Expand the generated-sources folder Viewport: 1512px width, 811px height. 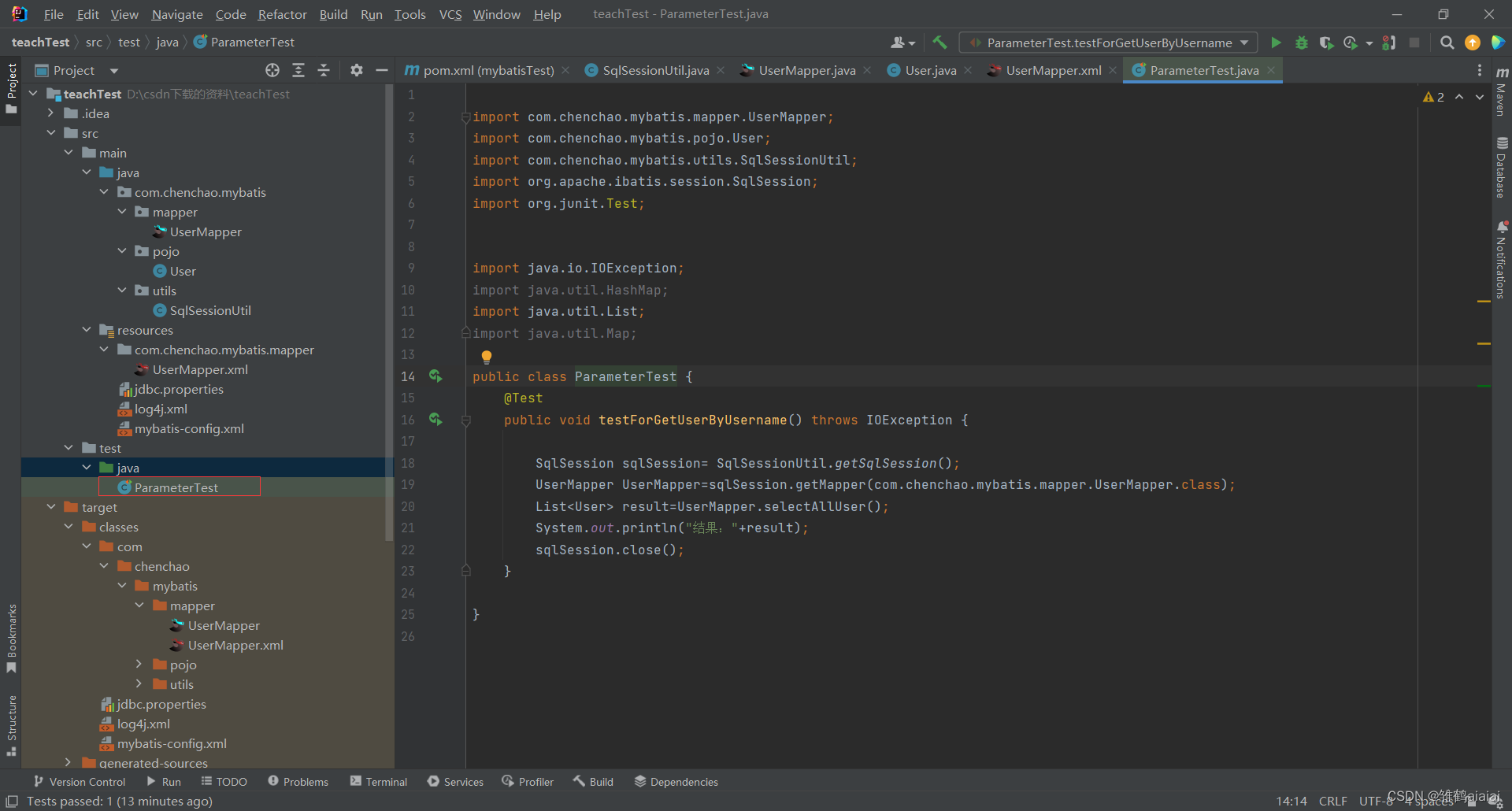tap(69, 762)
